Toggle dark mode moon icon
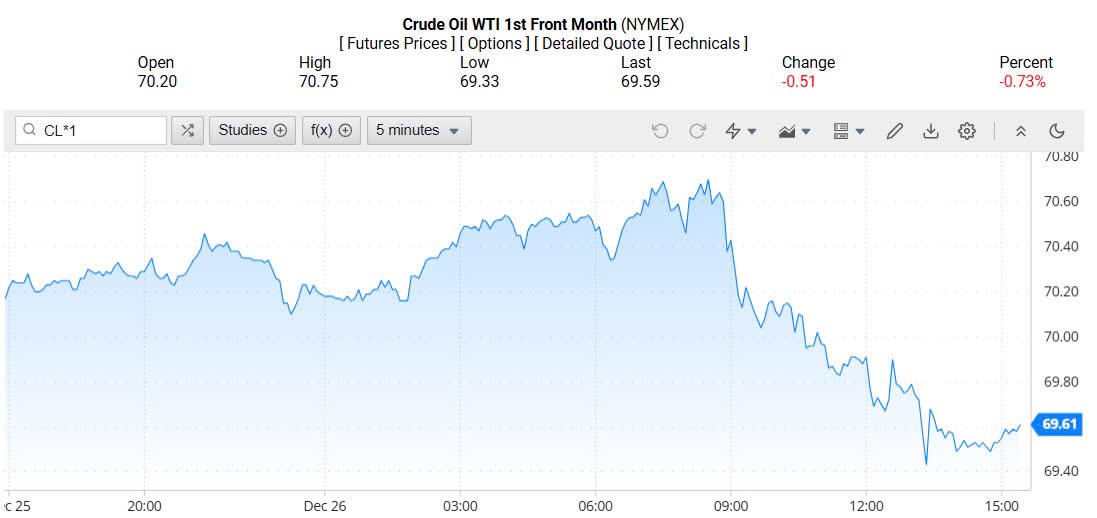Screen dimensions: 1097x518 (1057, 131)
